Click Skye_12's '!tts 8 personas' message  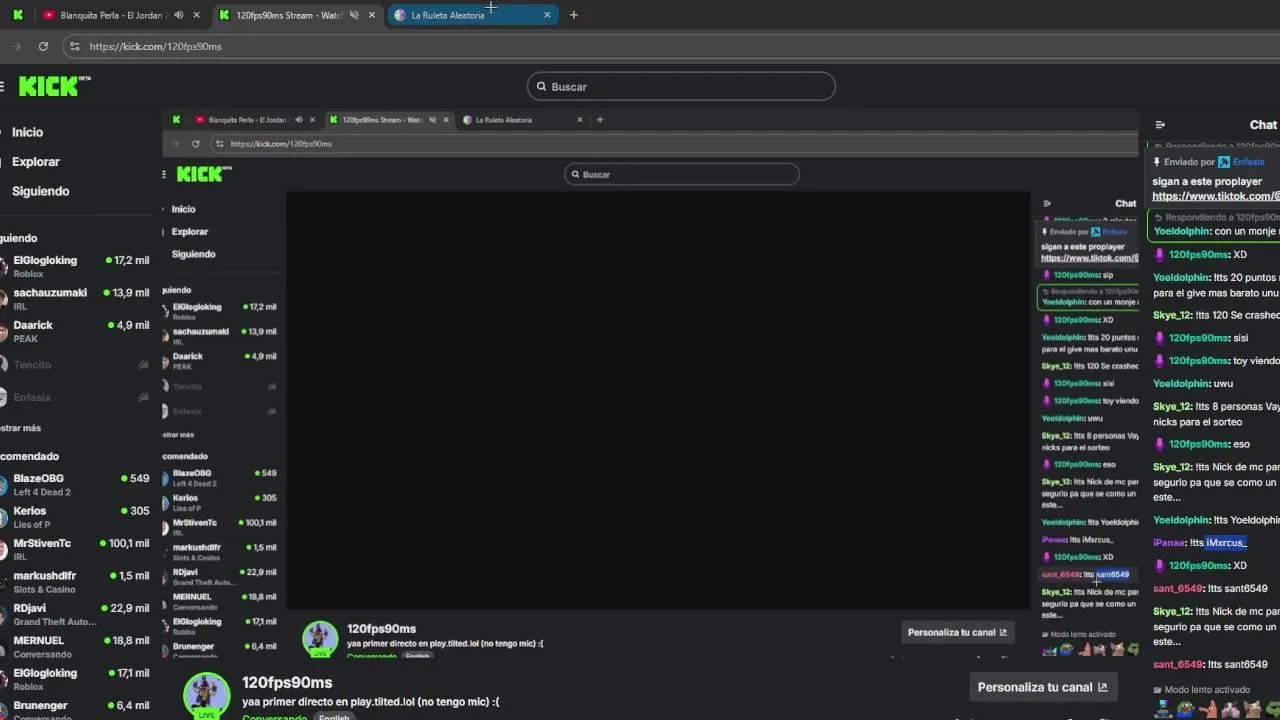click(1216, 414)
